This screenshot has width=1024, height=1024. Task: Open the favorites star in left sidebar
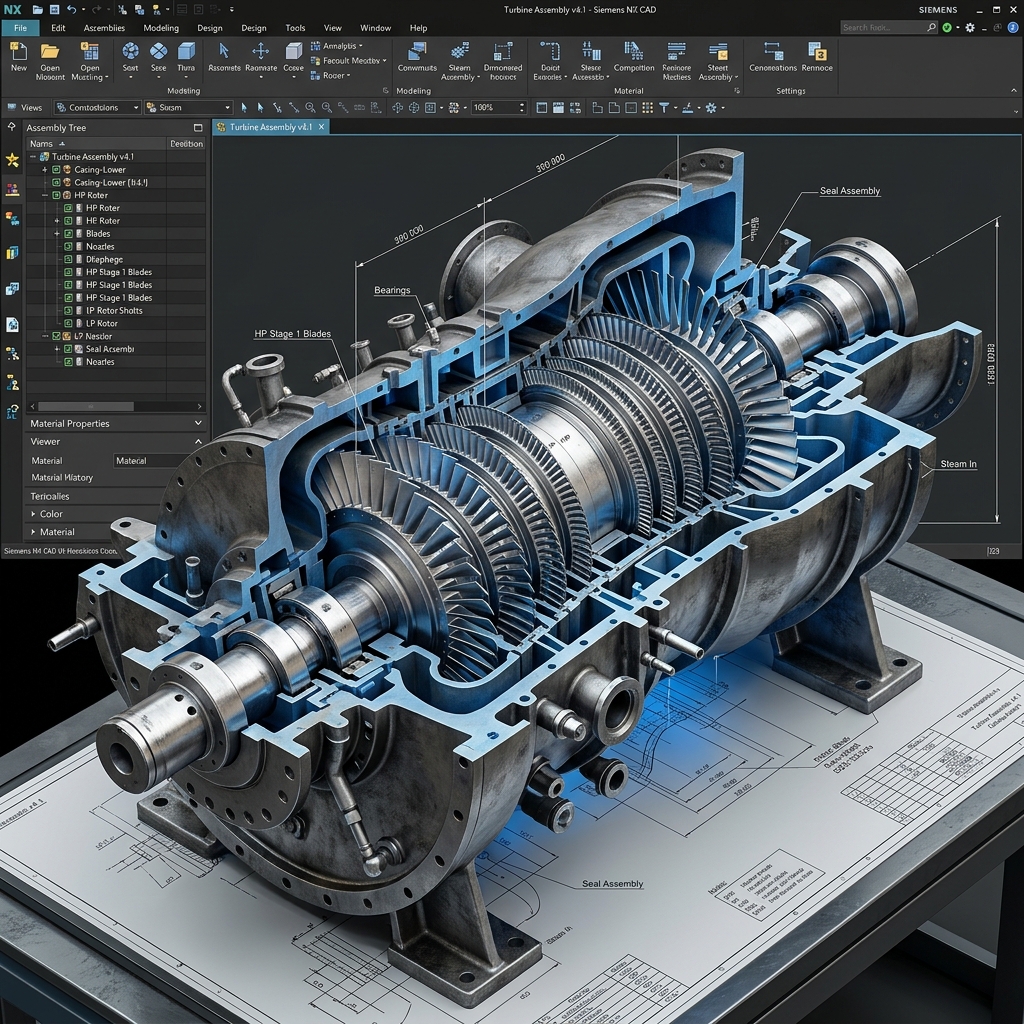coord(12,160)
